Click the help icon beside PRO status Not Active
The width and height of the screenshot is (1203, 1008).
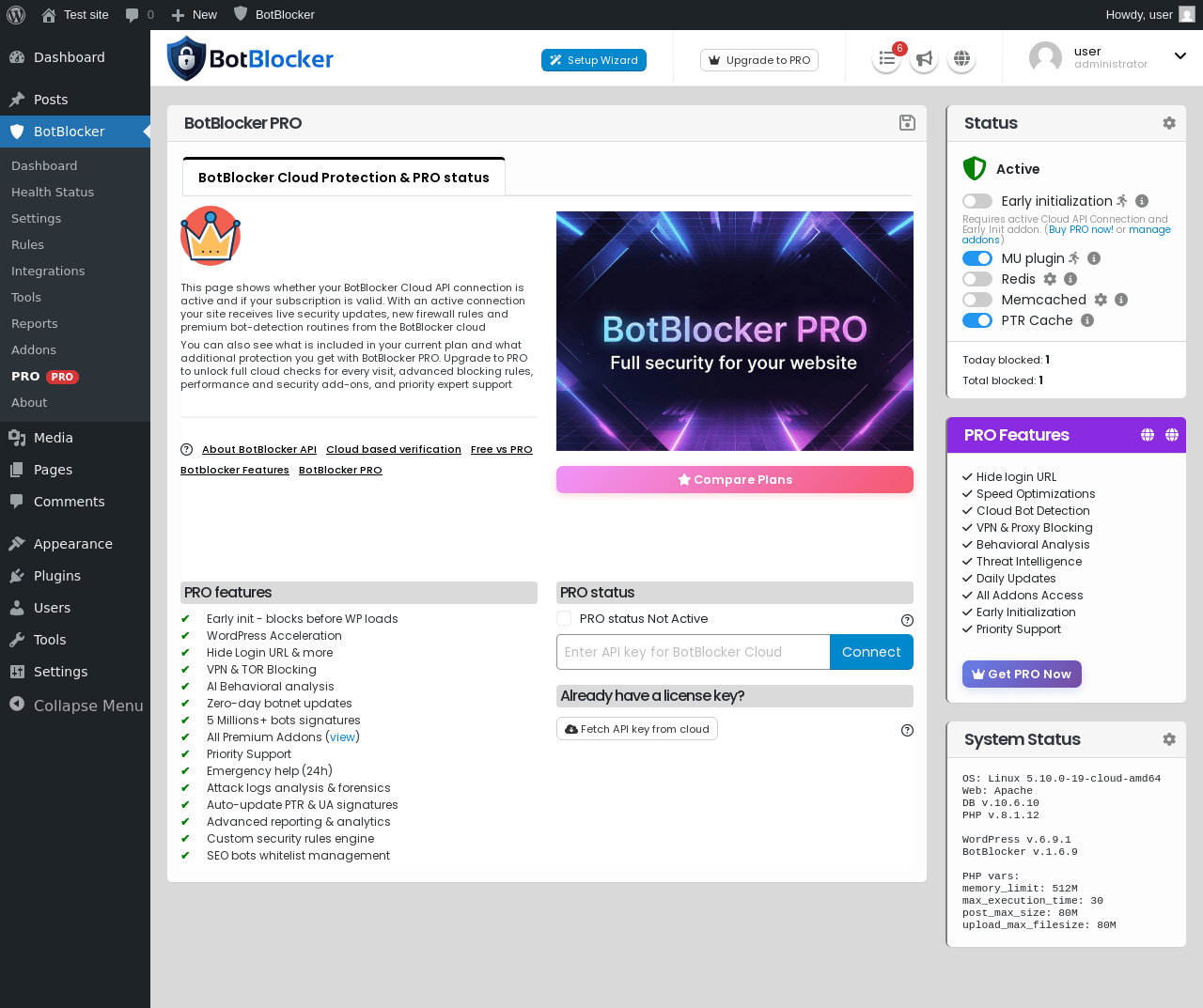[907, 620]
